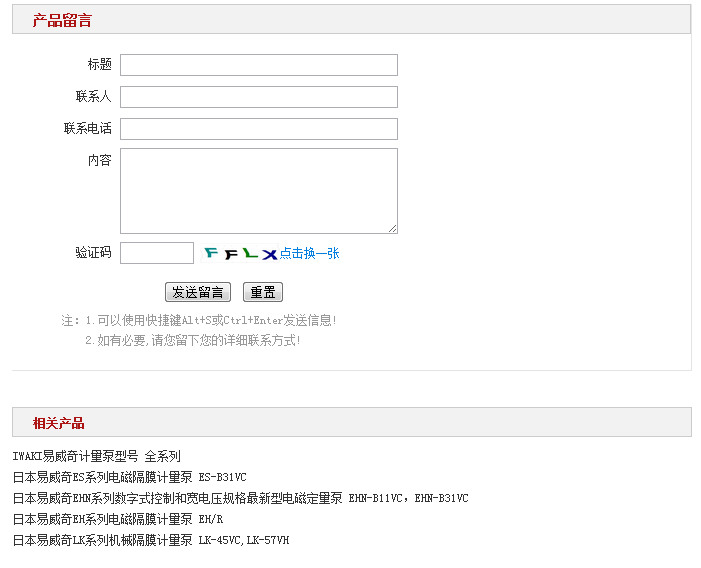This screenshot has height=568, width=701.
Task: Click the 验证码 input field
Action: coord(157,253)
